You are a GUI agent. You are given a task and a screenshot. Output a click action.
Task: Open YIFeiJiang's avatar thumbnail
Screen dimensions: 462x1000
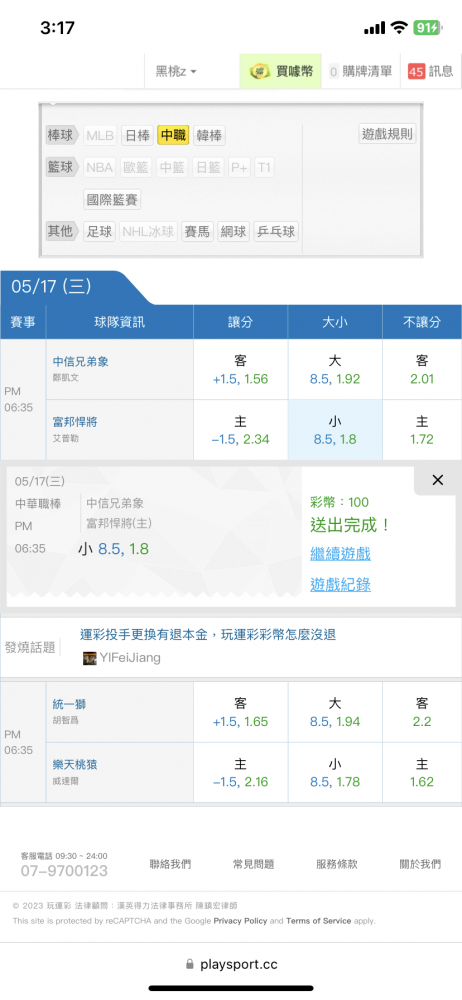tap(90, 658)
